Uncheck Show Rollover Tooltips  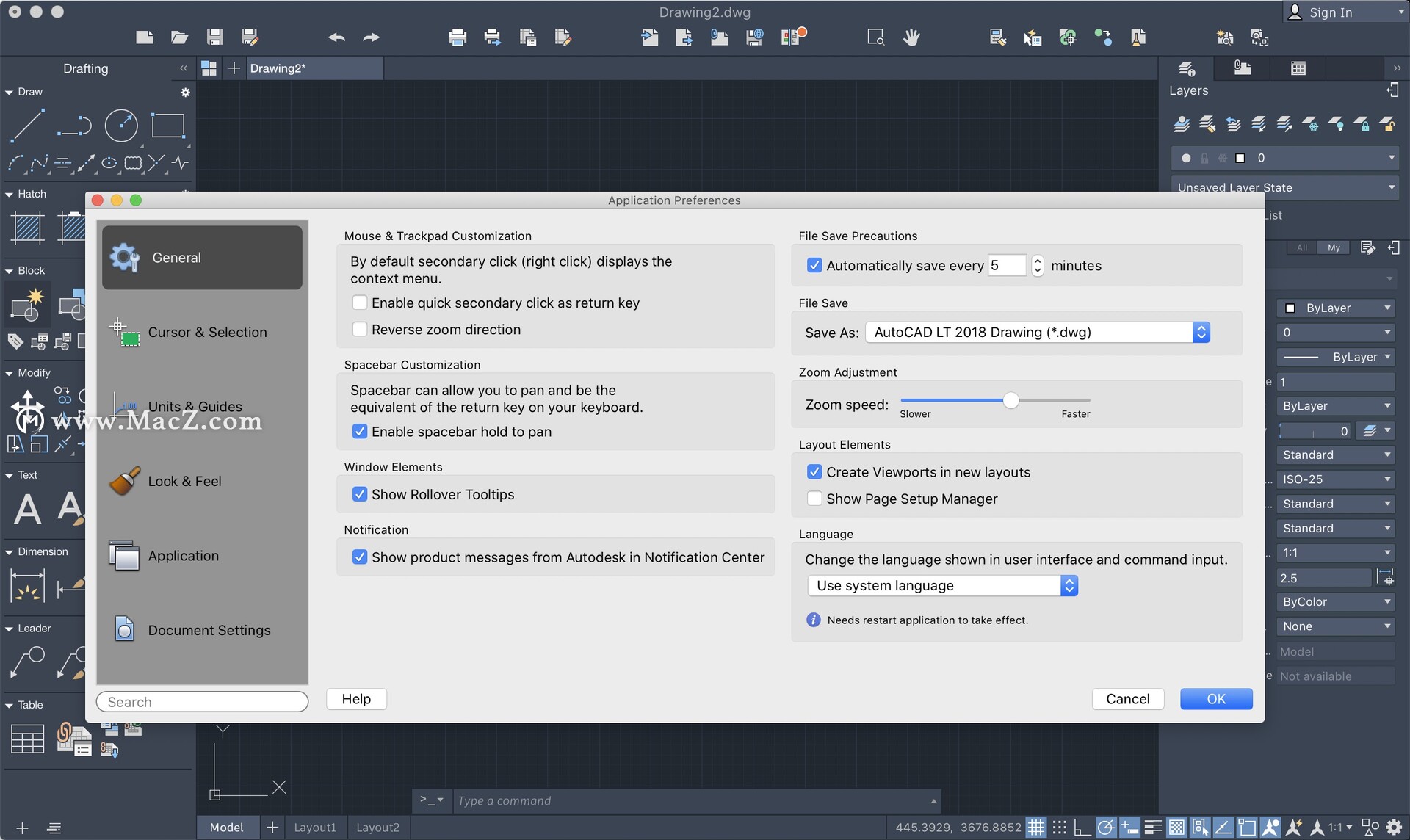(360, 494)
